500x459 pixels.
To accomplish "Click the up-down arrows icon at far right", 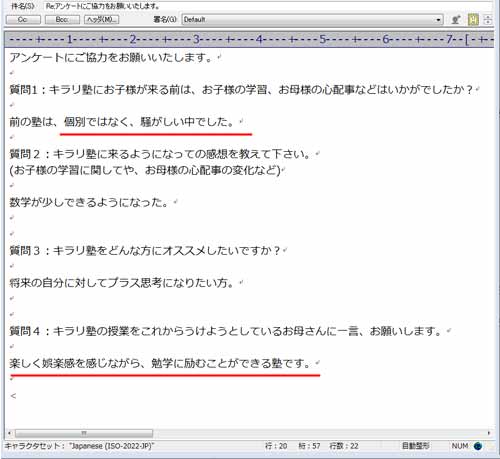I will 488,20.
